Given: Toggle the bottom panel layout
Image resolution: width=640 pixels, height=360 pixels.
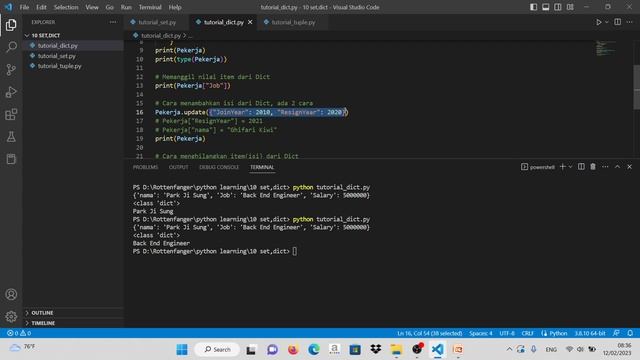Looking at the screenshot, I should (x=546, y=7).
